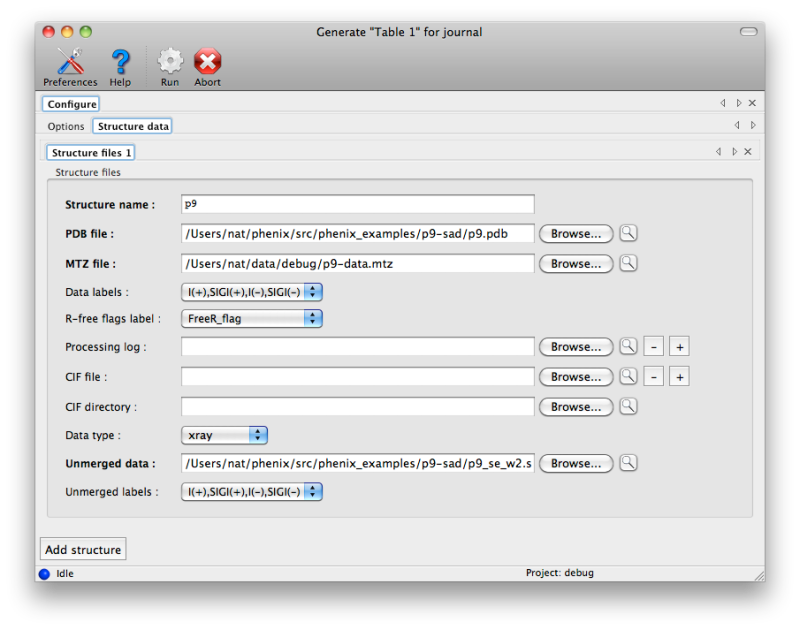The image size is (800, 630).
Task: Click the red Abort icon
Action: click(x=207, y=66)
